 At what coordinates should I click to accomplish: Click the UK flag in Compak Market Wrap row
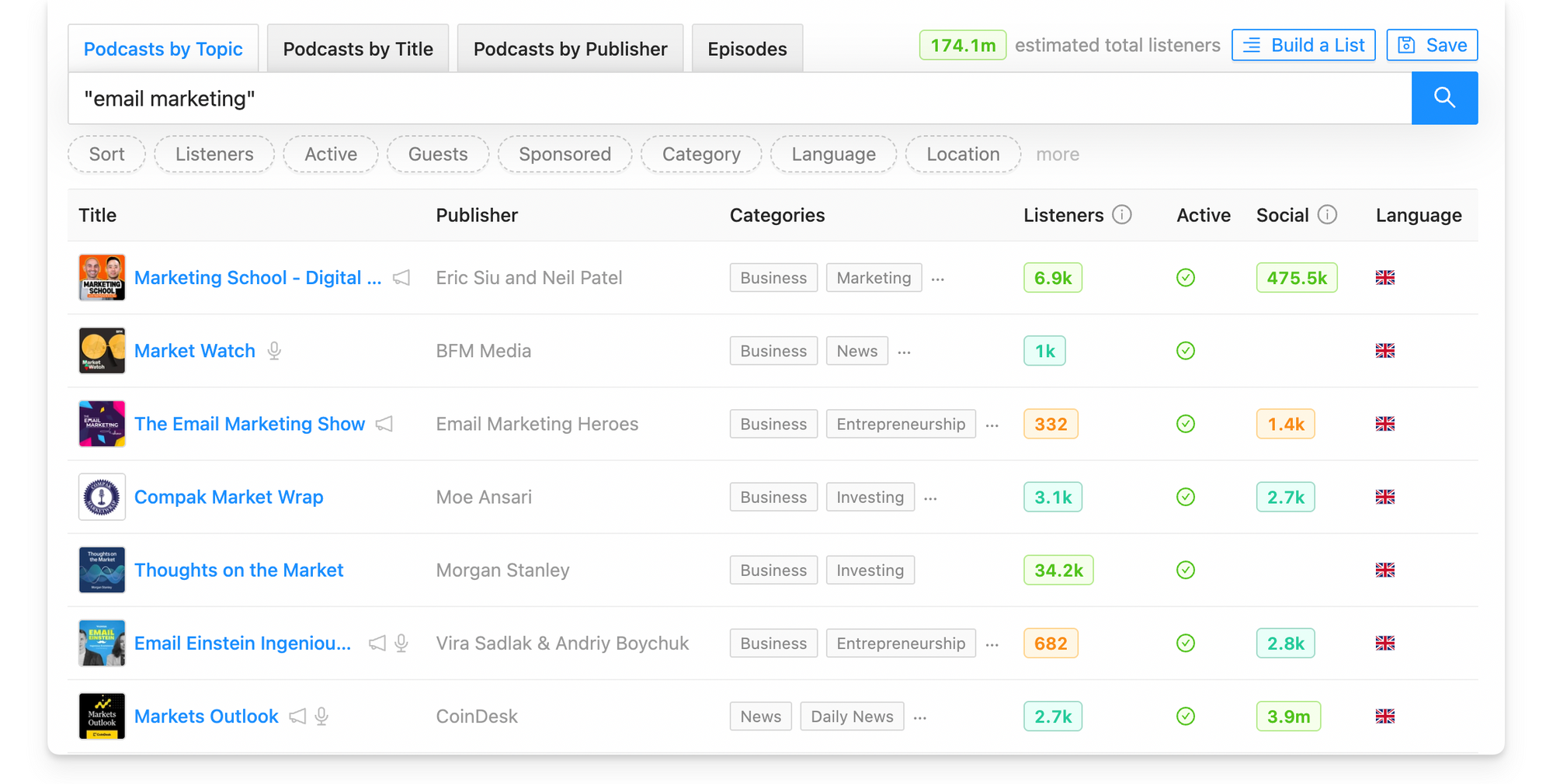(1384, 497)
